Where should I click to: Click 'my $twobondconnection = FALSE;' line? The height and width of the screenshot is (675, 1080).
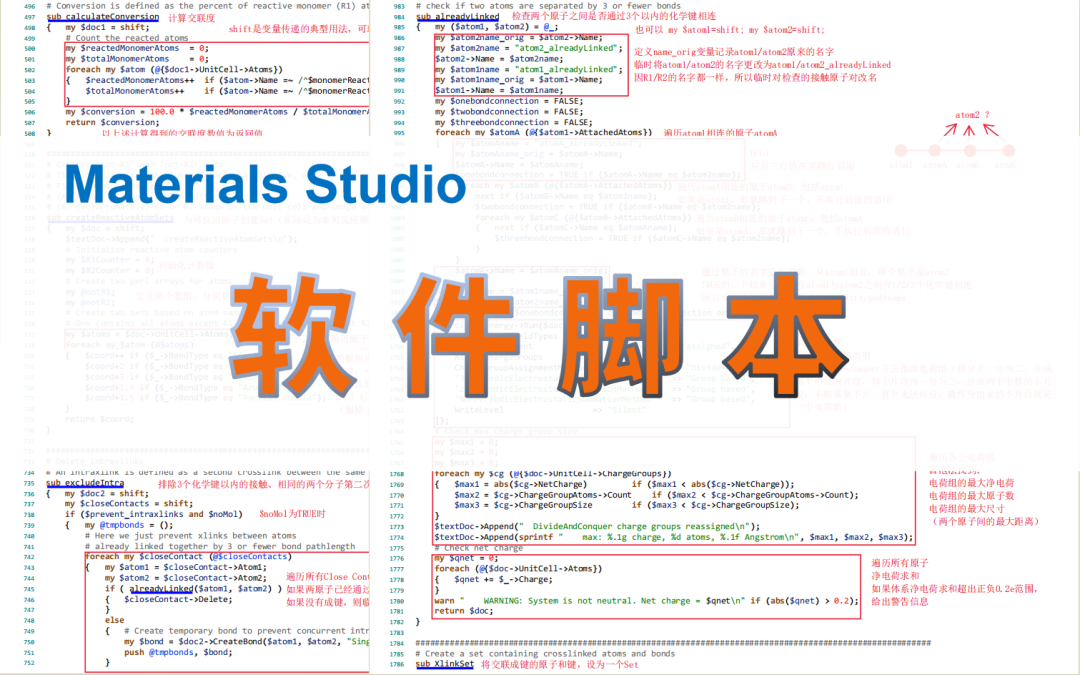(509, 112)
